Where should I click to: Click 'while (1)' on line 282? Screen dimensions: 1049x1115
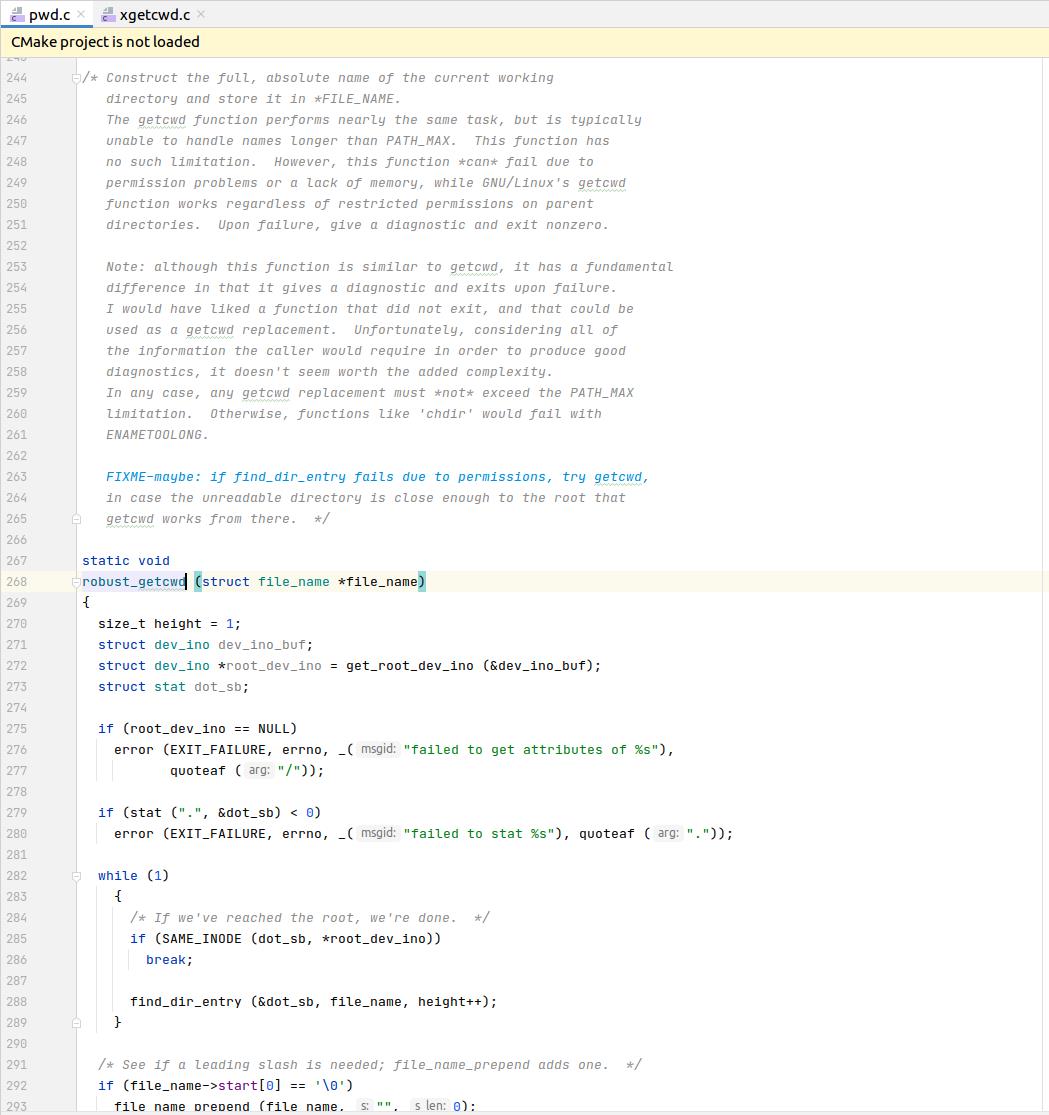click(x=134, y=876)
